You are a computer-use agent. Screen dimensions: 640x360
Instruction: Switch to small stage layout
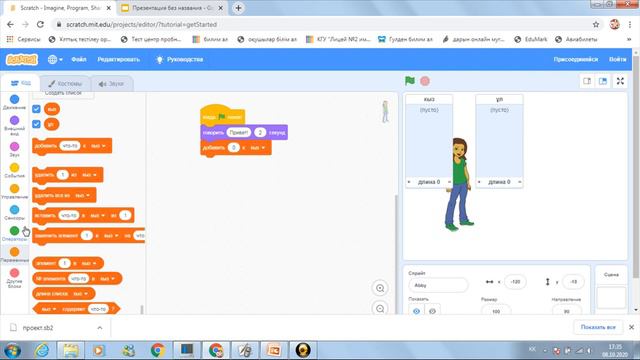587,81
